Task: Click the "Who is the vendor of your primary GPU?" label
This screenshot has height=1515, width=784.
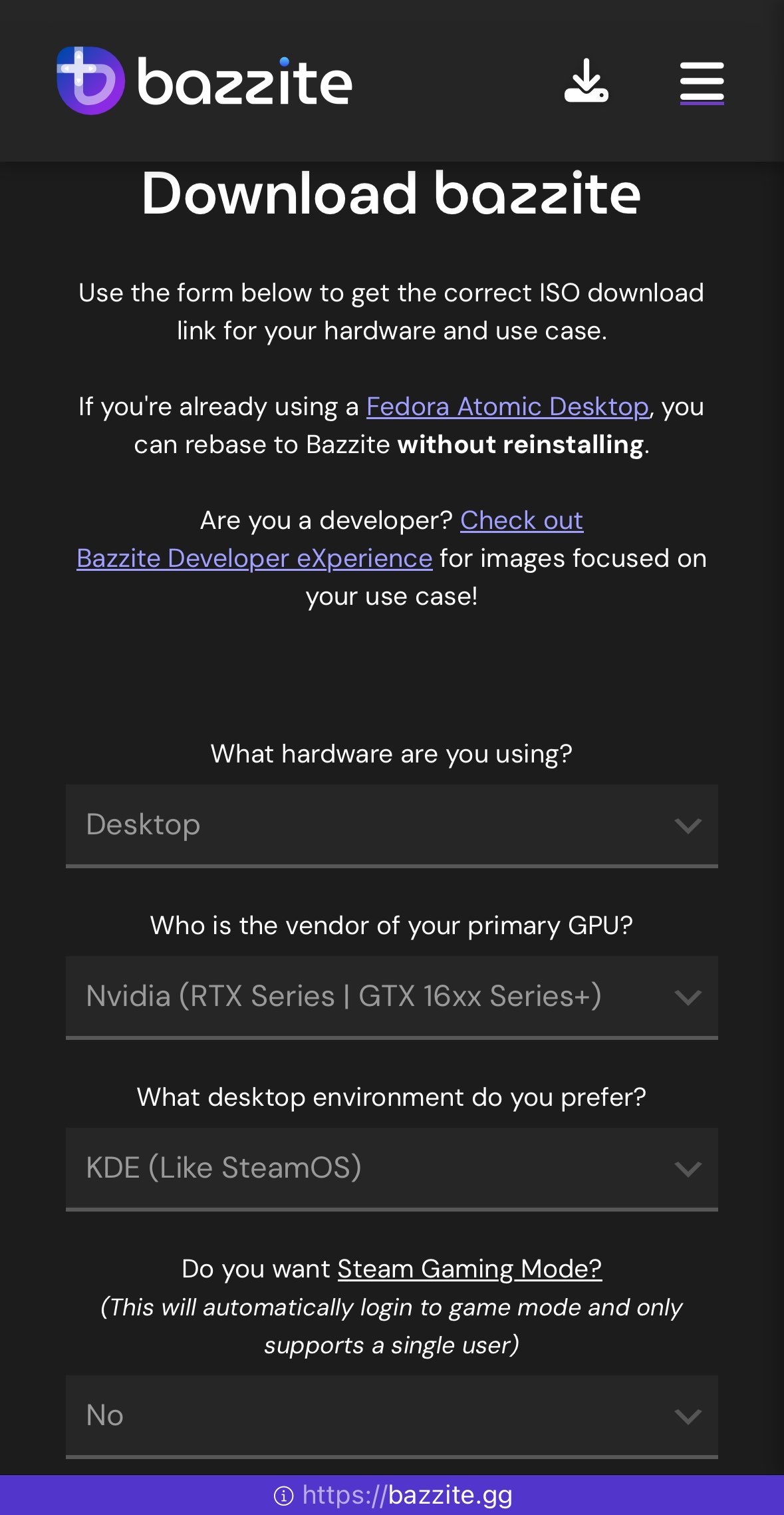Action: (392, 926)
